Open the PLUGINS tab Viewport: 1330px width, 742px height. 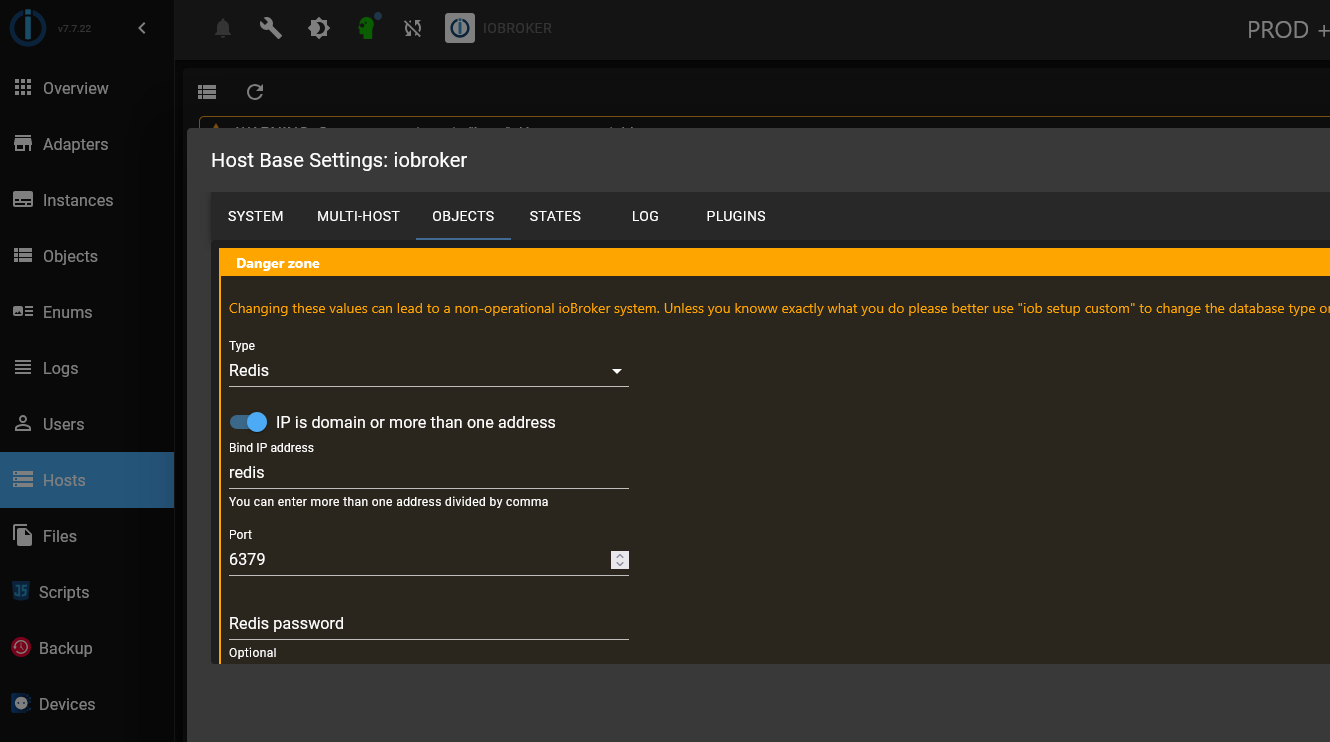click(736, 216)
